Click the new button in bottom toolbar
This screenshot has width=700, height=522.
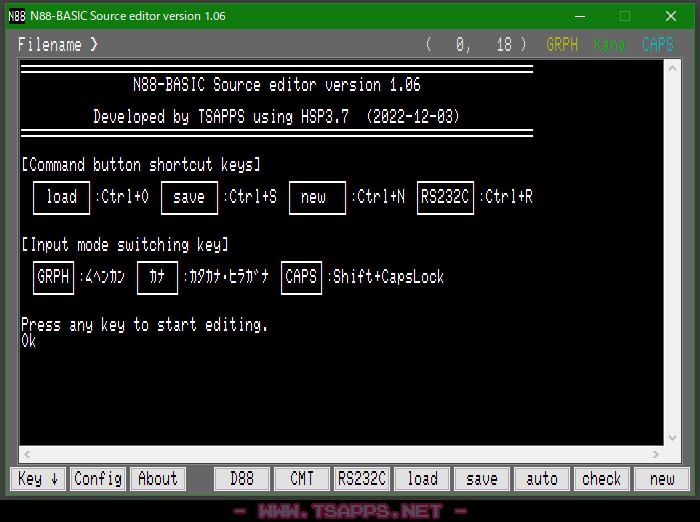point(662,479)
